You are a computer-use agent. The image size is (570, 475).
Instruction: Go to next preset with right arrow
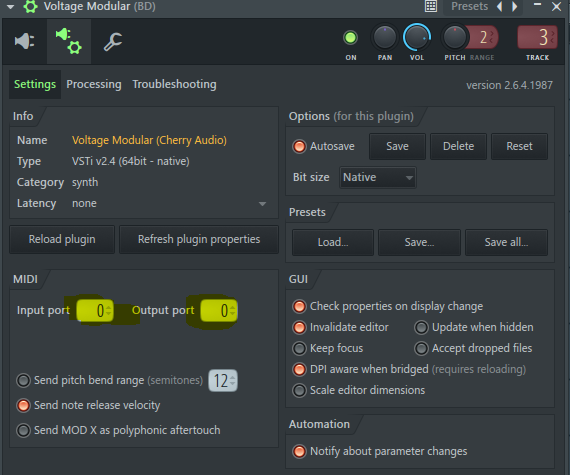point(514,6)
